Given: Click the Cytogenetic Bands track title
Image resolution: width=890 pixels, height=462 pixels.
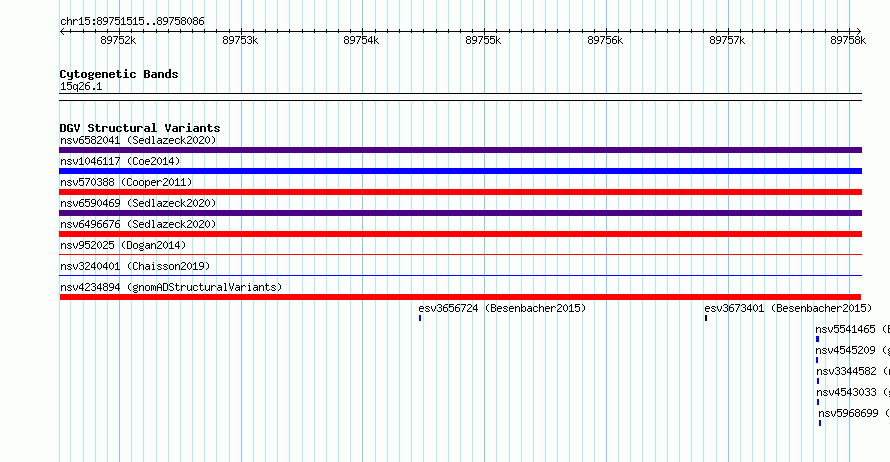Looking at the screenshot, I should click(119, 74).
